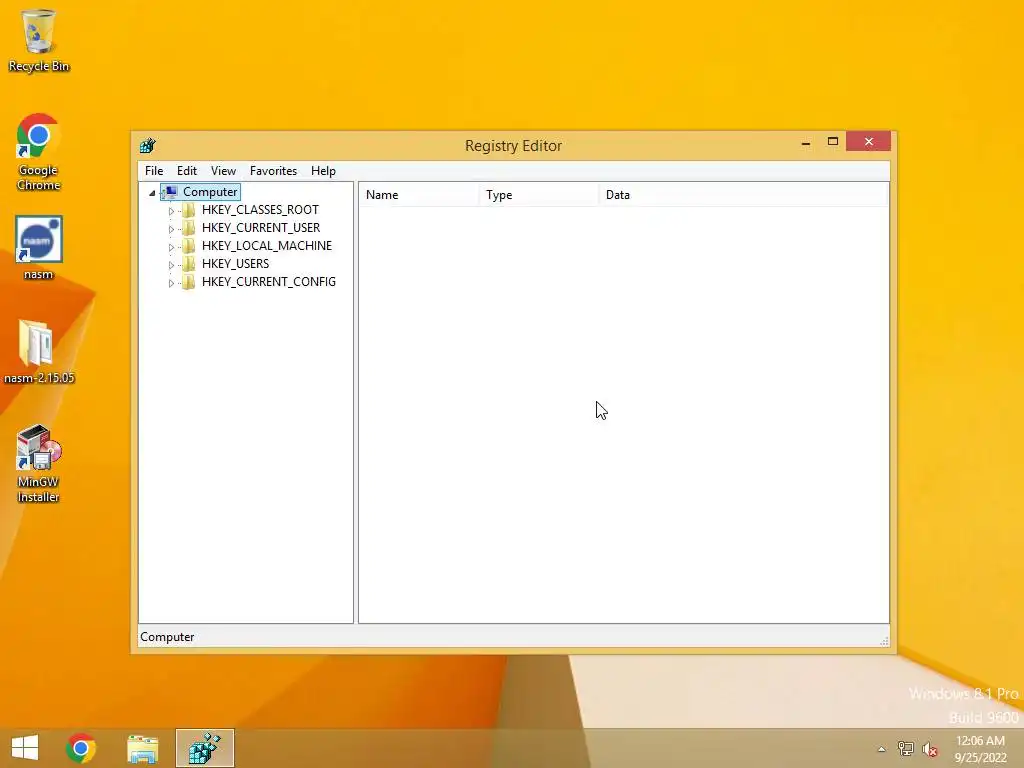Viewport: 1024px width, 768px height.
Task: Click the Computer icon in the tree
Action: pos(170,192)
